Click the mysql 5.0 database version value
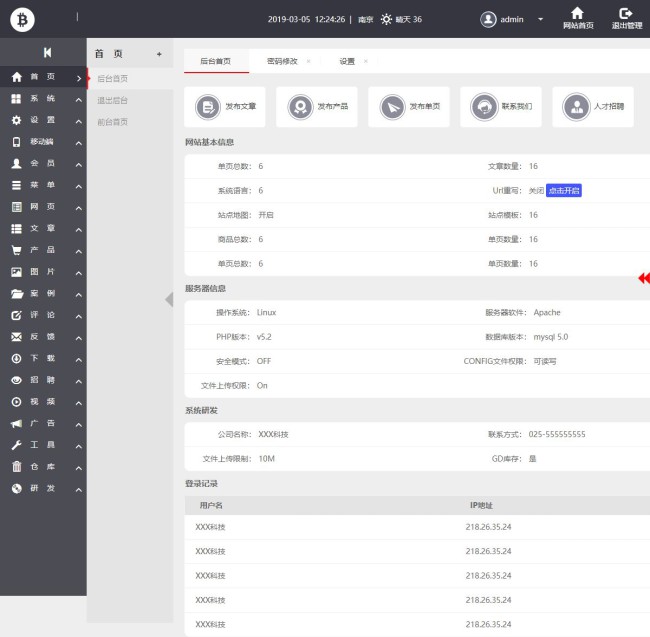650x637 pixels. [x=551, y=337]
